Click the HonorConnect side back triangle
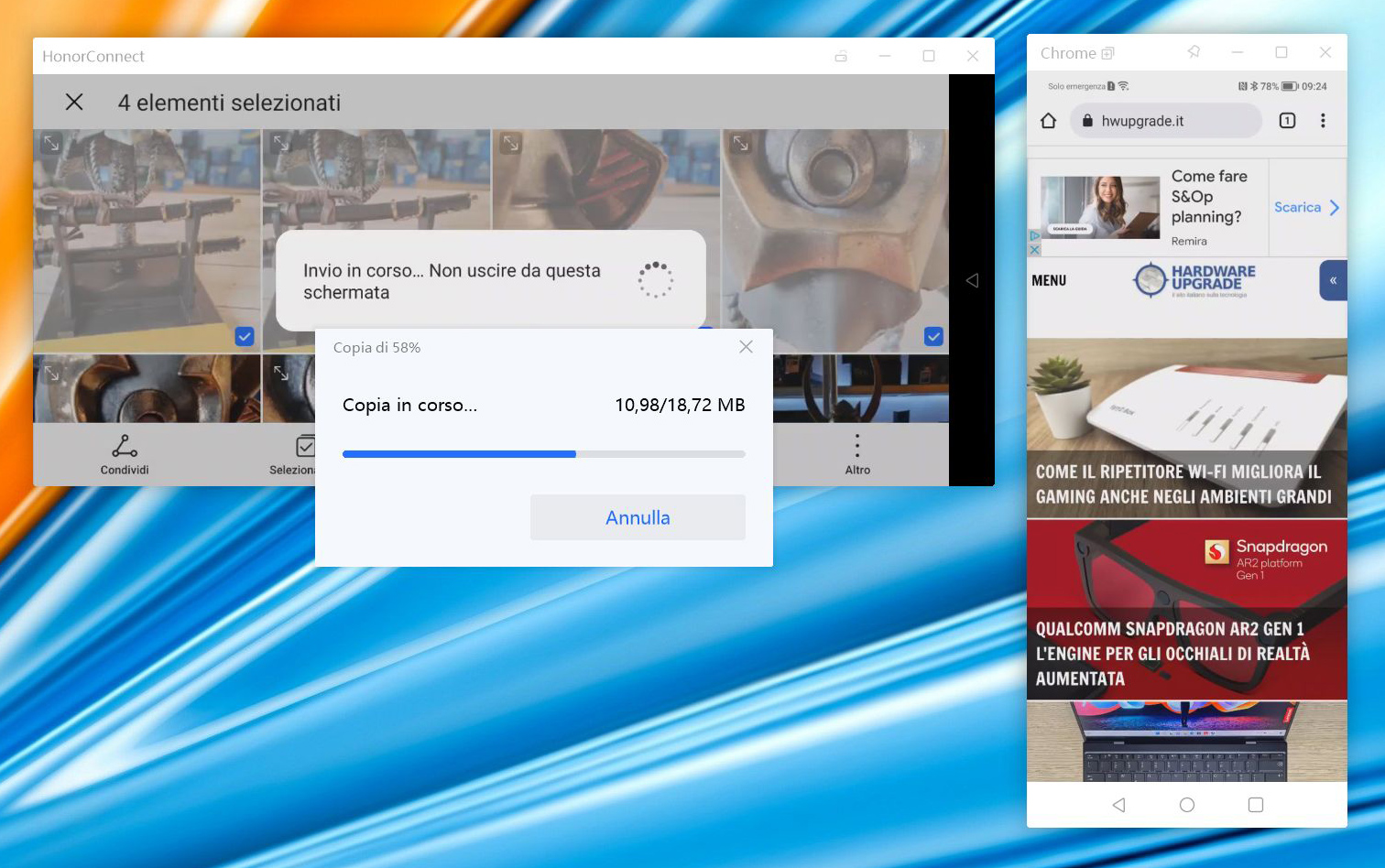This screenshot has width=1385, height=868. (x=972, y=280)
